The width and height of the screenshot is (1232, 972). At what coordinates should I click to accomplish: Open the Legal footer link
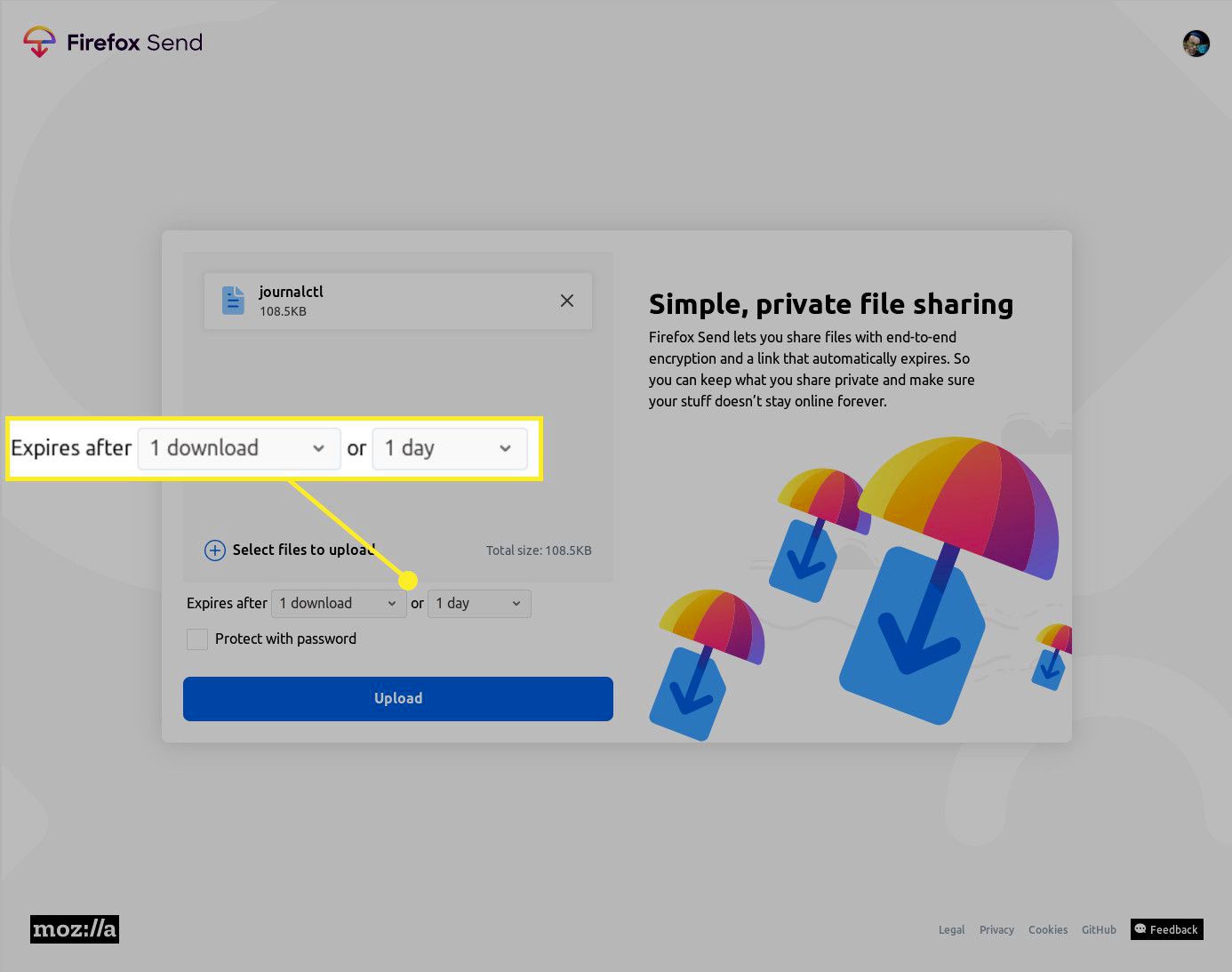pyautogui.click(x=951, y=930)
